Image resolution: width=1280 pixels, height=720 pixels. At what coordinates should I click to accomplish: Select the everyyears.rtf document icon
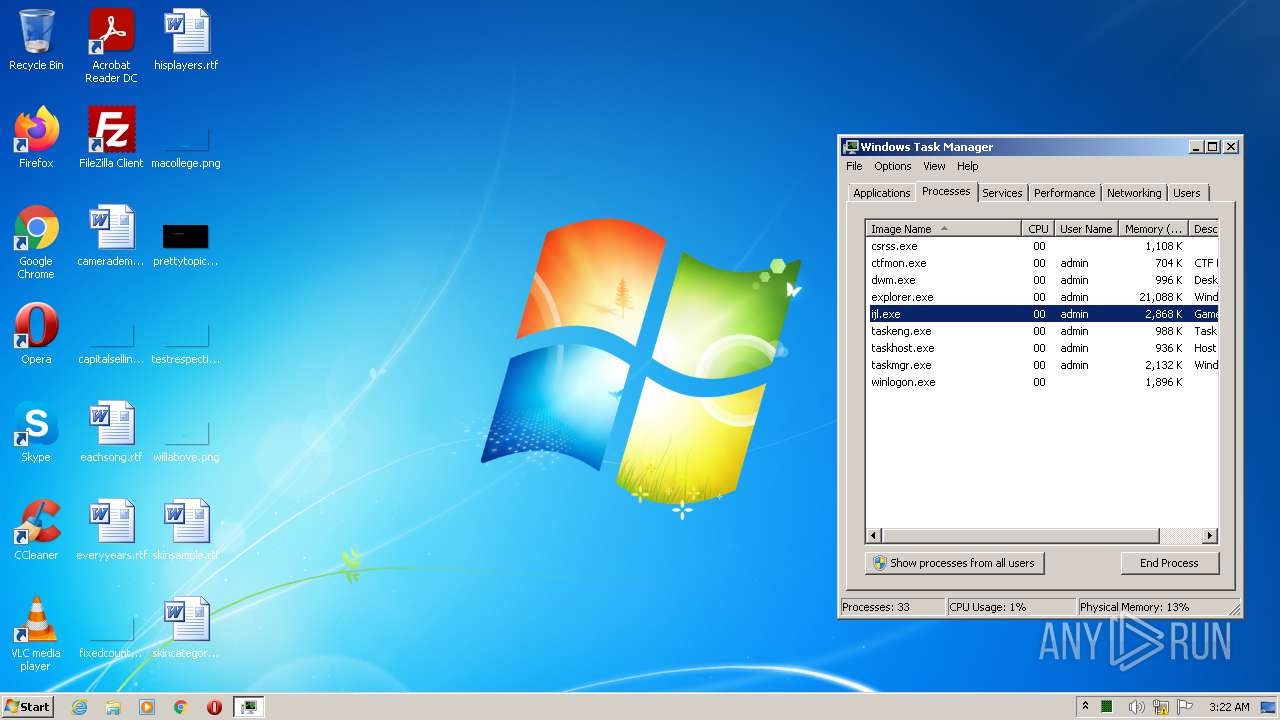(x=111, y=530)
